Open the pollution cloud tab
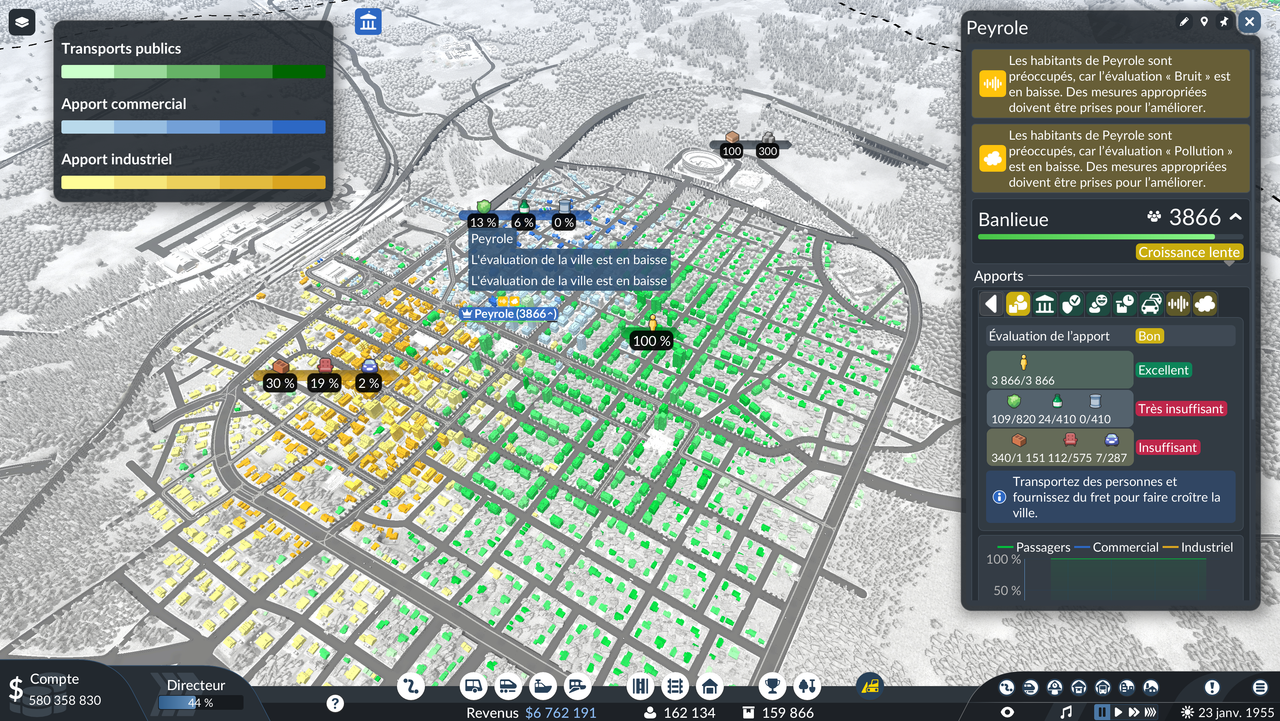Screen dimensions: 1280x721 [1205, 304]
